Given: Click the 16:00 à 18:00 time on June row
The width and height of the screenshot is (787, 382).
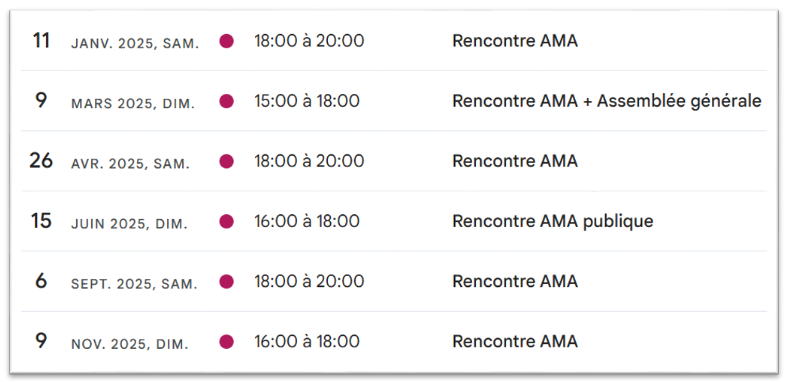Looking at the screenshot, I should click(x=307, y=221).
